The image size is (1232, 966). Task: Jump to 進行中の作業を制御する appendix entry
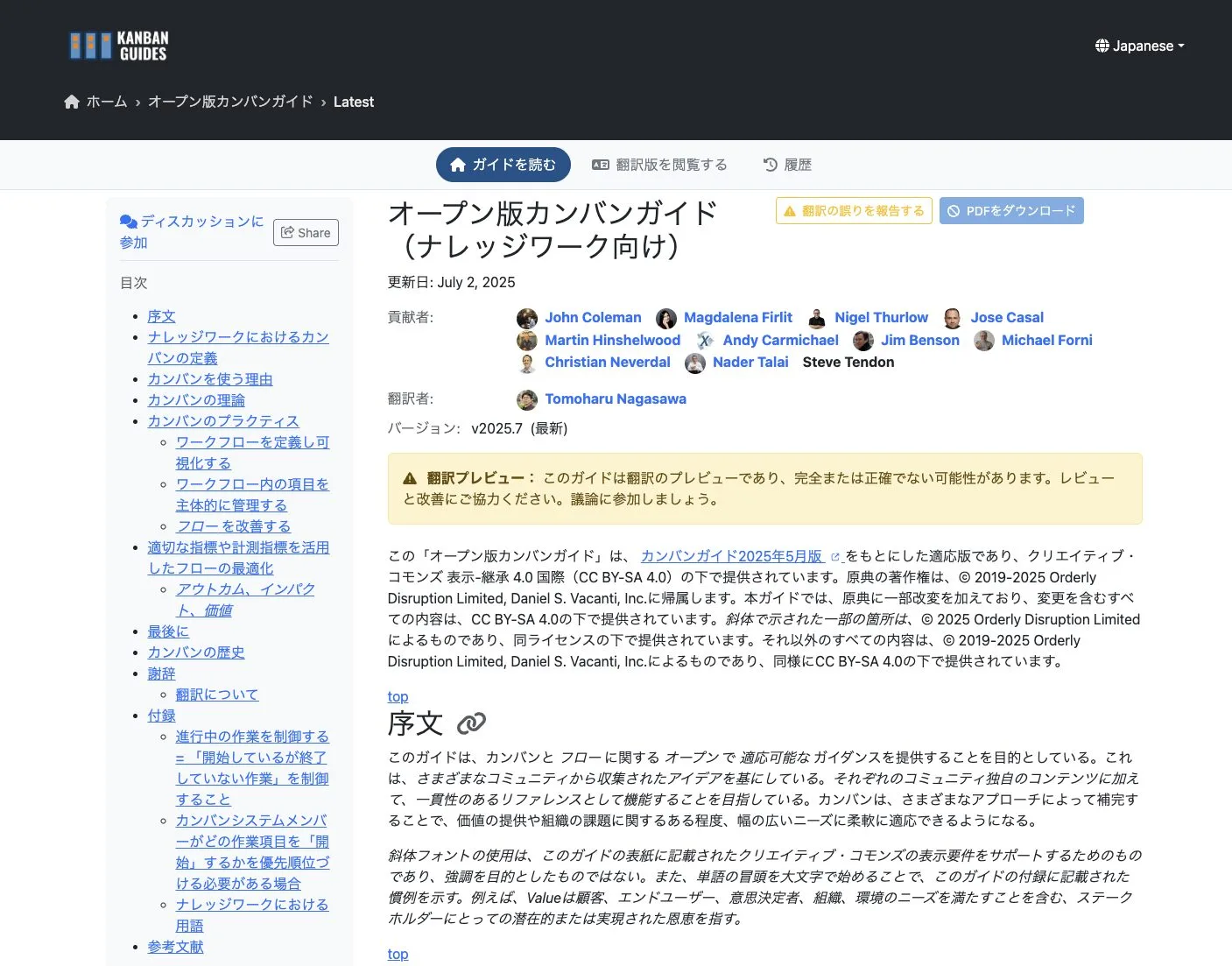click(x=252, y=768)
